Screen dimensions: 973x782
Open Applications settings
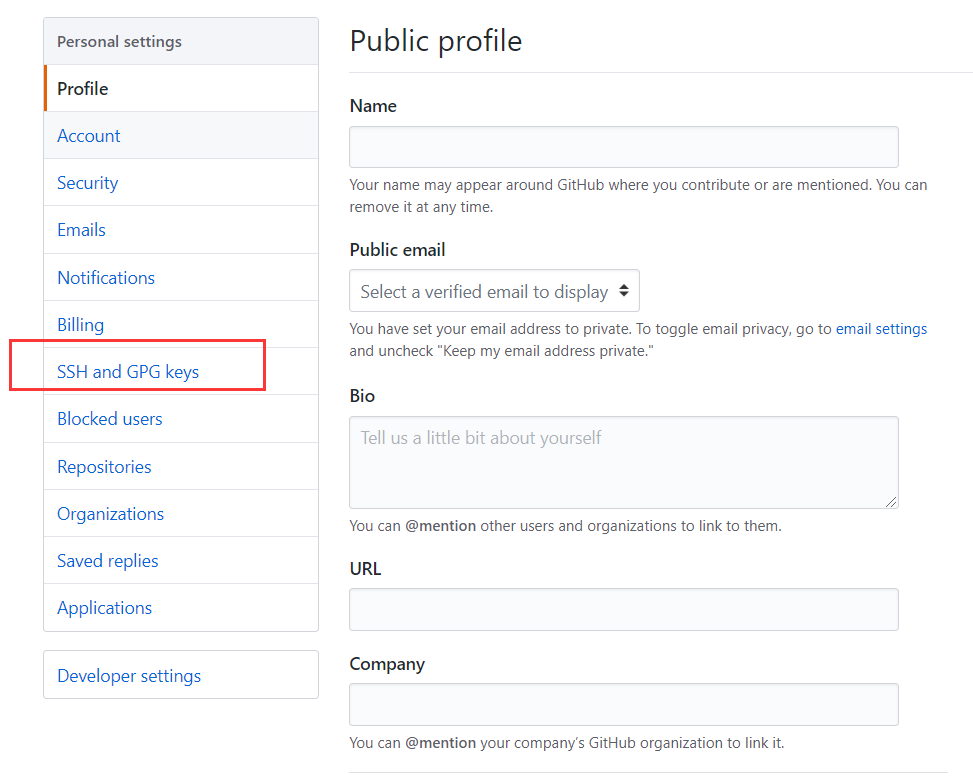tap(181, 608)
